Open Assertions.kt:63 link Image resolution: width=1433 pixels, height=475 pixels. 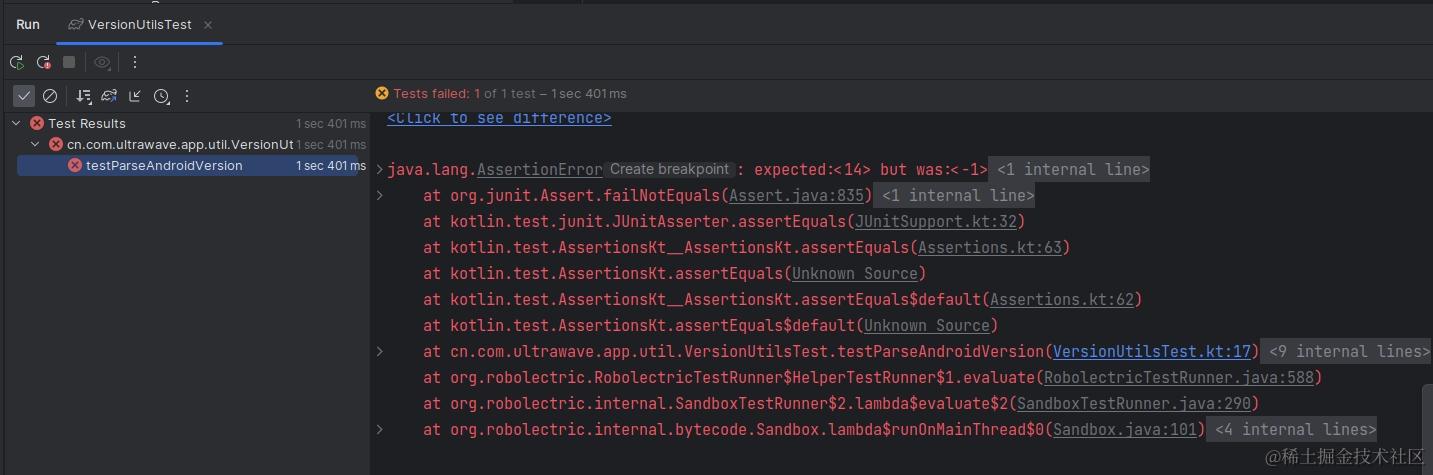pos(989,247)
